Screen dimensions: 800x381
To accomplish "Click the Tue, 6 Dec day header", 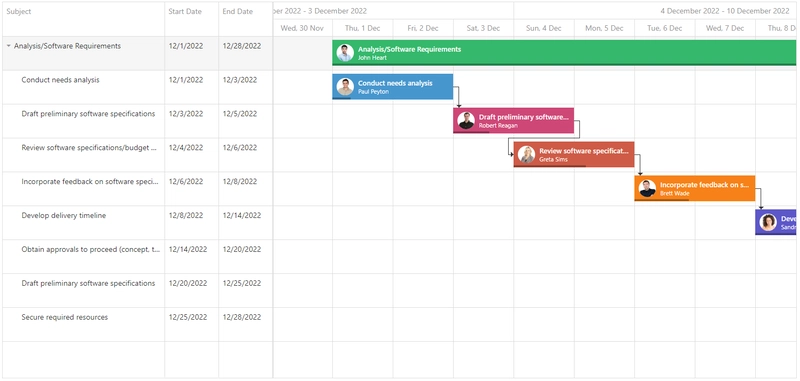I will [664, 28].
